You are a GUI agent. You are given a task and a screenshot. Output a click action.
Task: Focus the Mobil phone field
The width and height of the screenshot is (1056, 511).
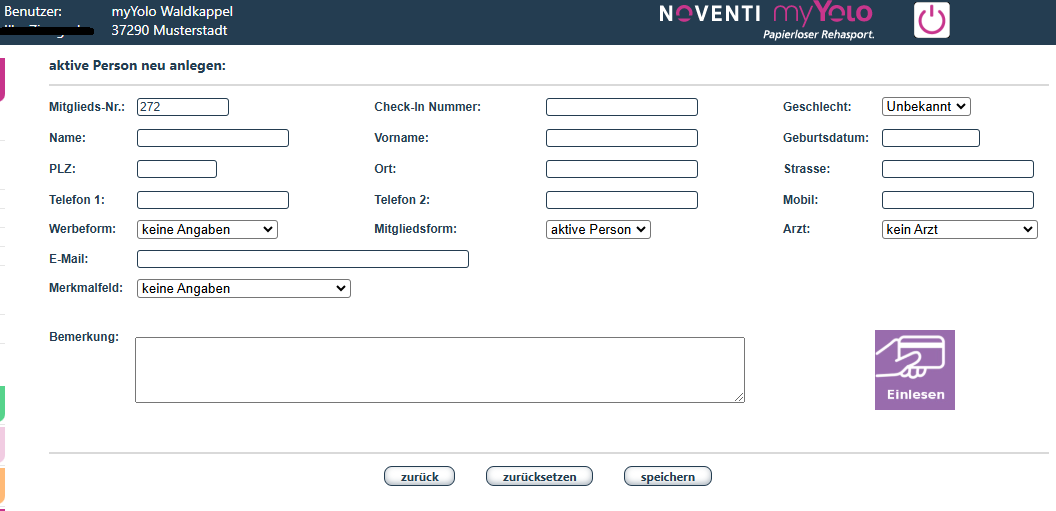[x=957, y=200]
